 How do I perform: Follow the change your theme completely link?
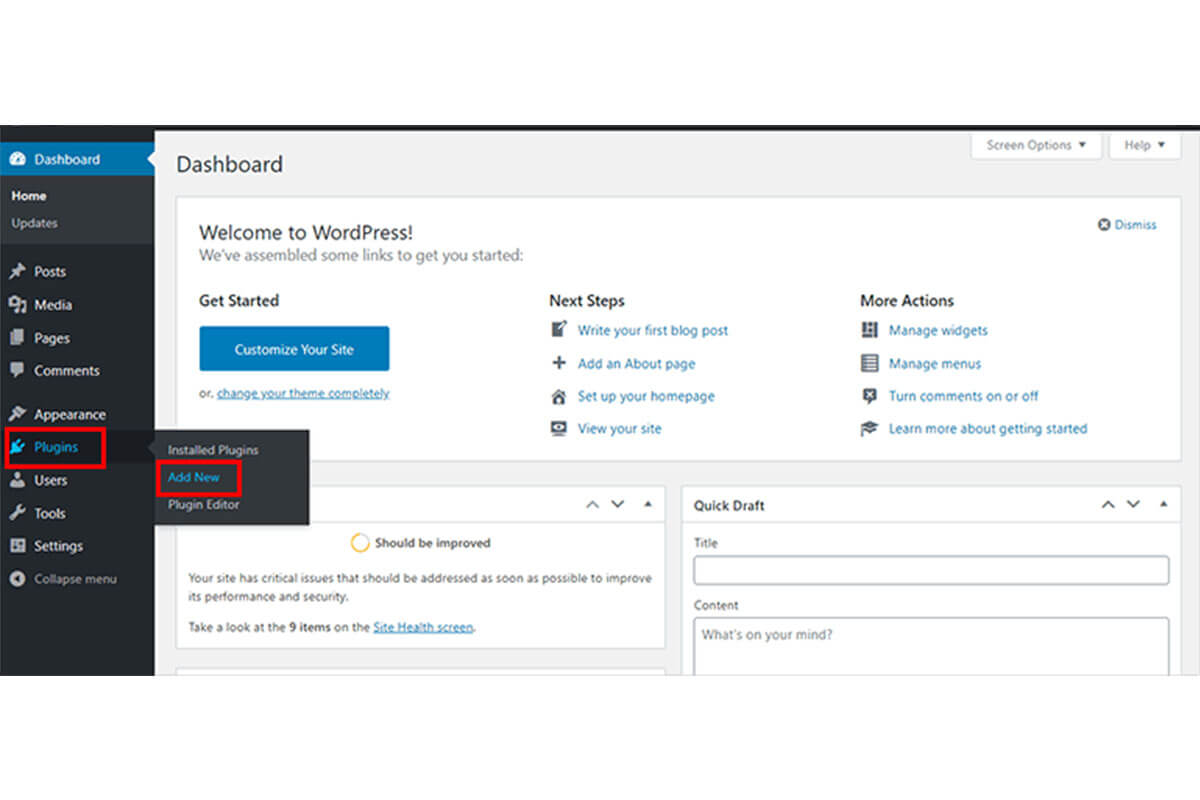click(303, 393)
